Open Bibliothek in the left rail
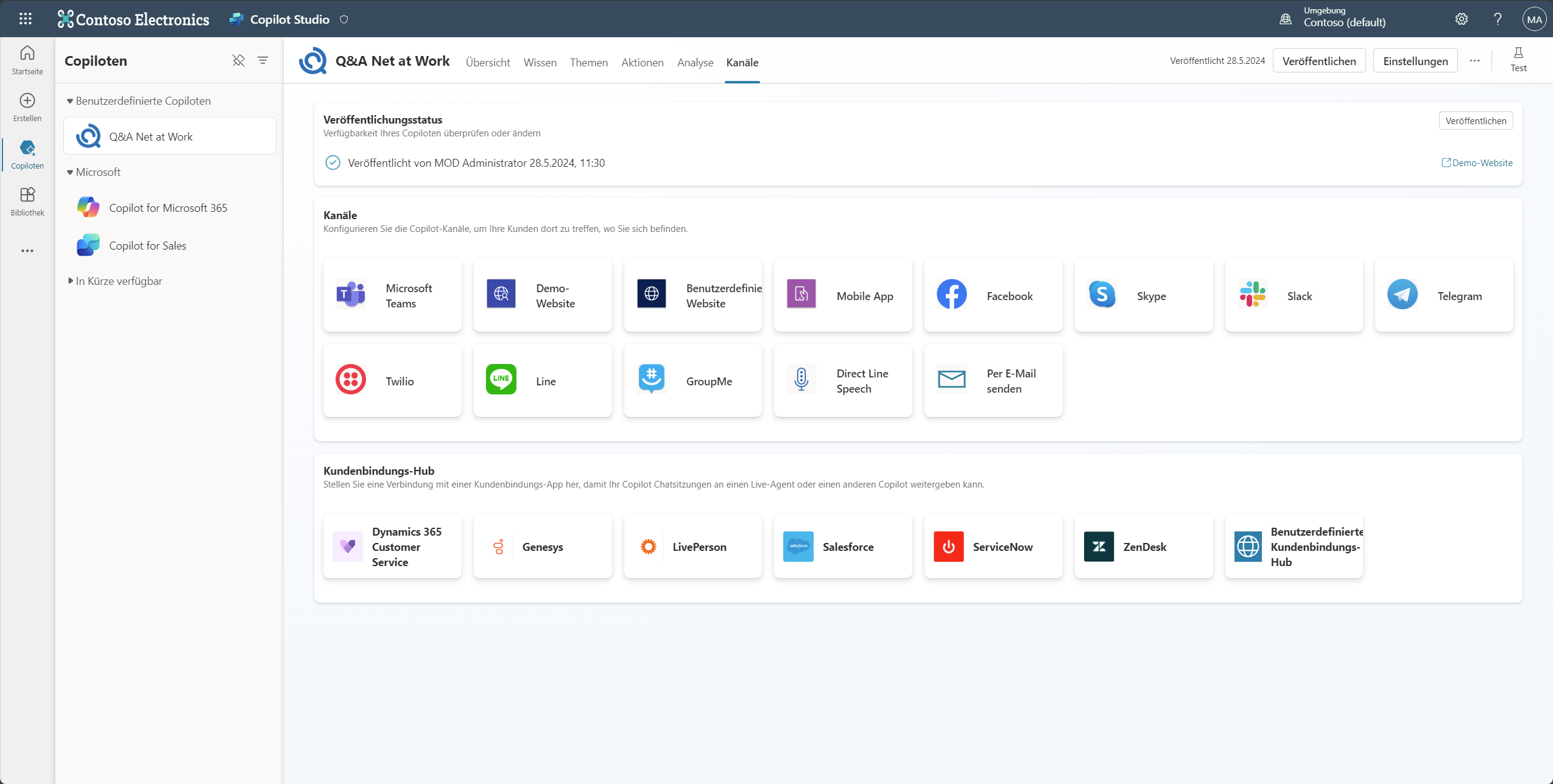Viewport: 1553px width, 784px height. click(x=27, y=201)
